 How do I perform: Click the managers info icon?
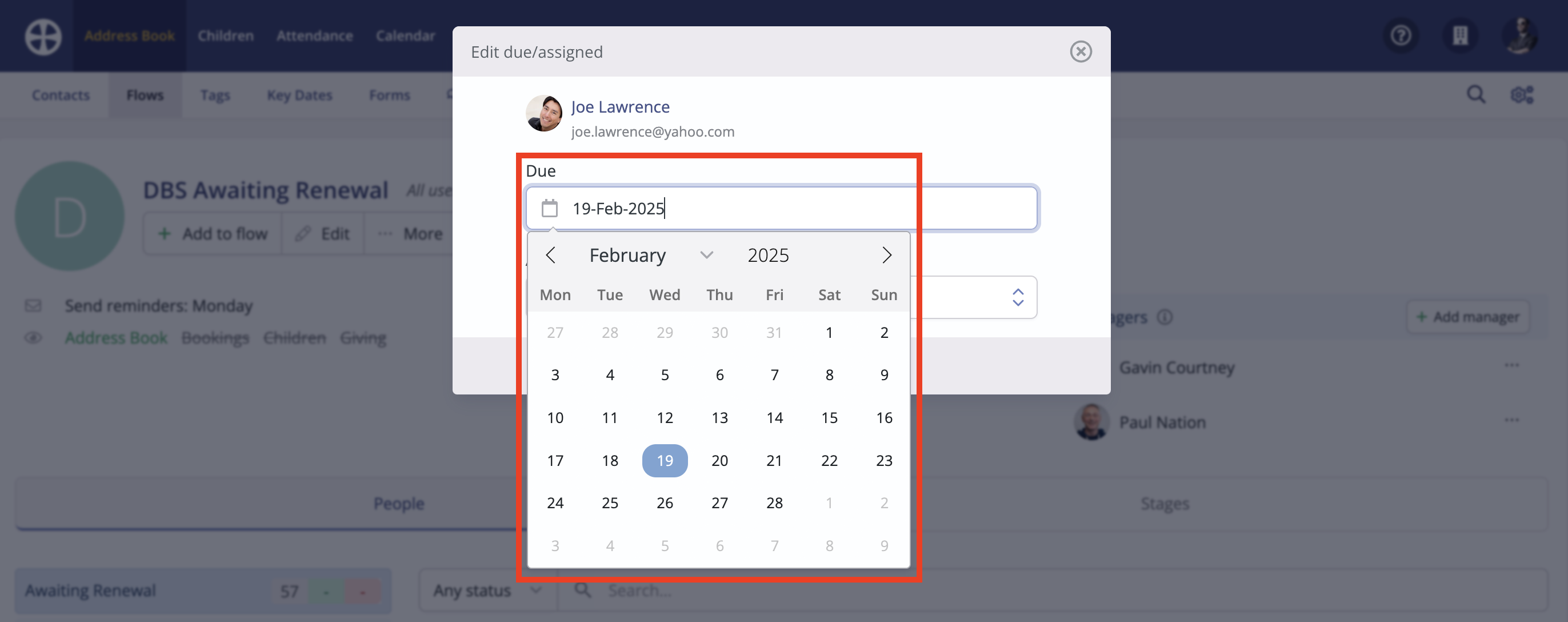1165,317
